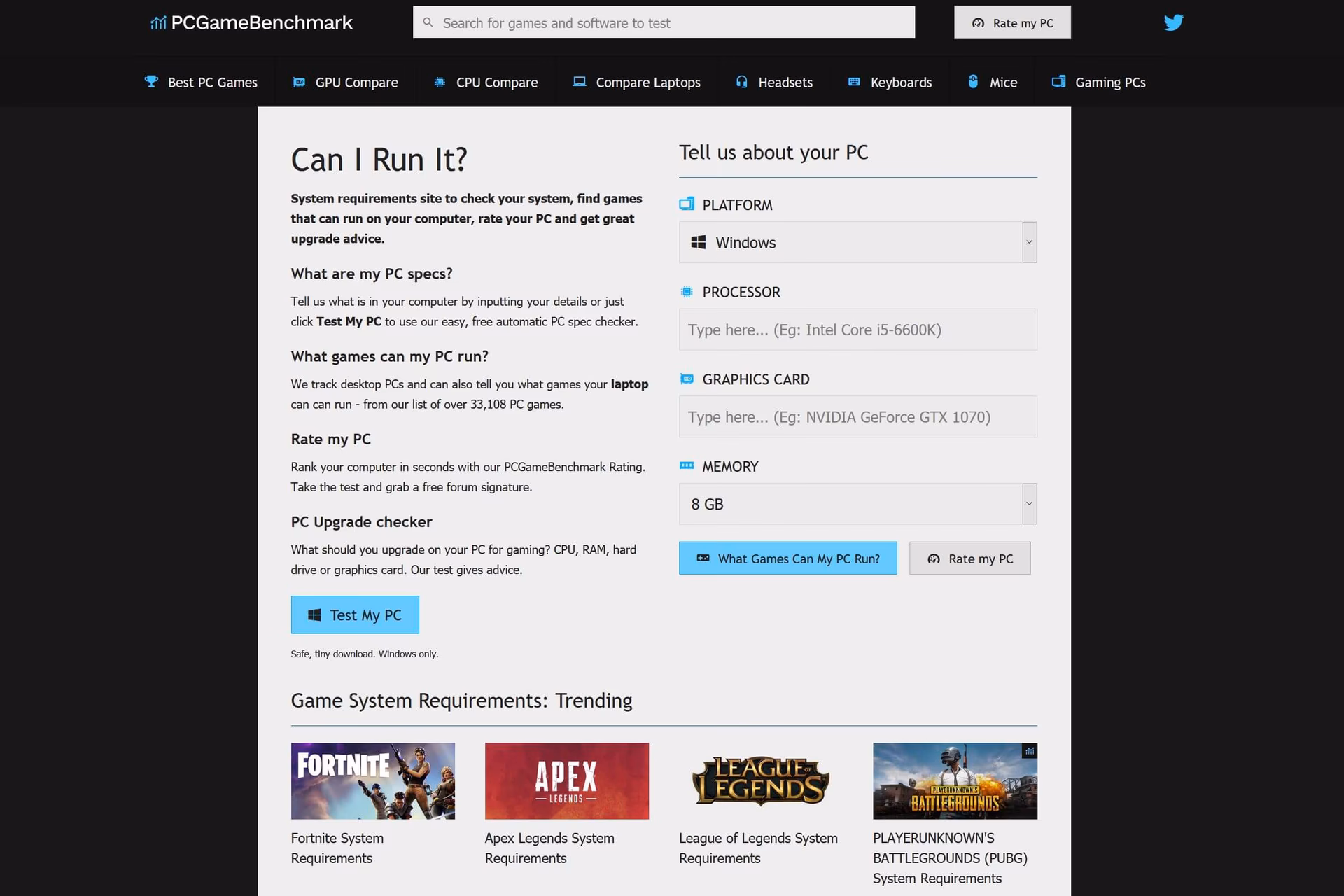The image size is (1344, 896).
Task: Click the GRAPHICS CARD section icon
Action: click(x=687, y=379)
